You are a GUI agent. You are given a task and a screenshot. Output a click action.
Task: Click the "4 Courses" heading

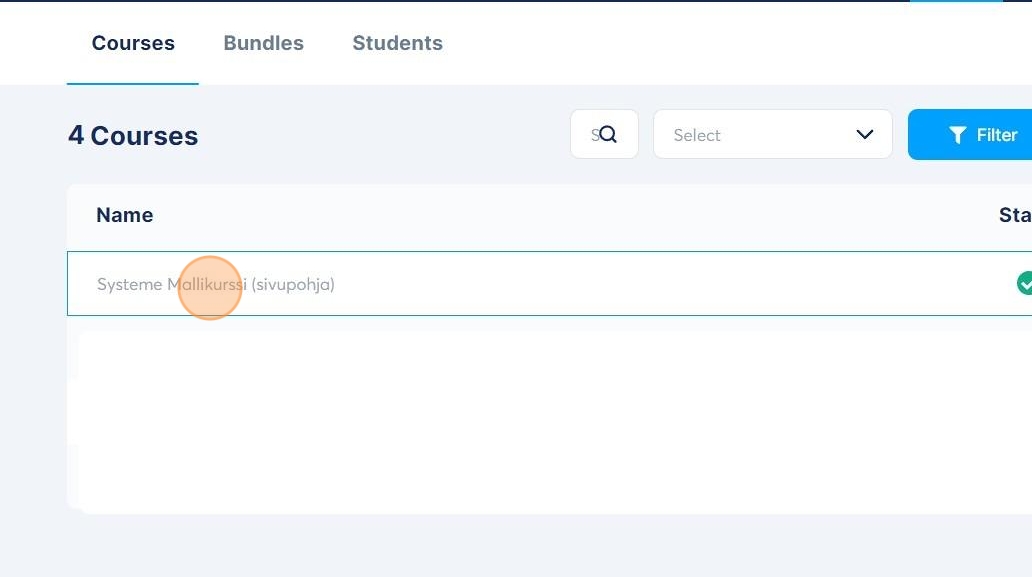click(x=133, y=136)
